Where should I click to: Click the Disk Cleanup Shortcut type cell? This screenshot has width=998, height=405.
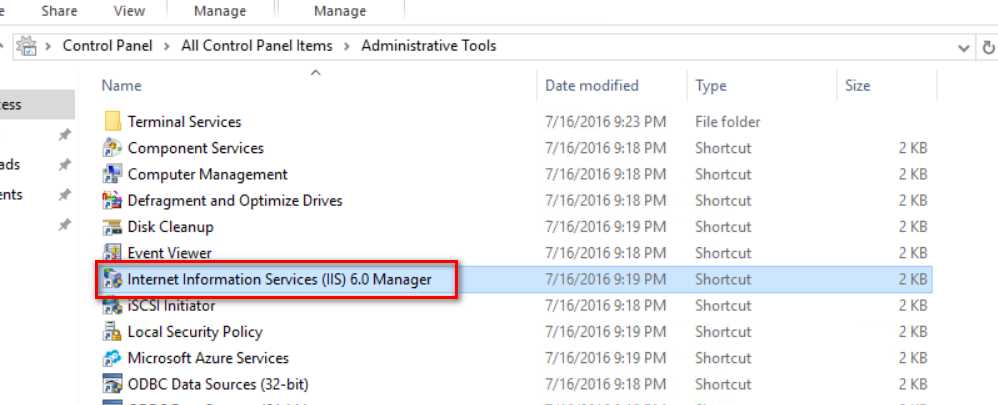pos(723,227)
